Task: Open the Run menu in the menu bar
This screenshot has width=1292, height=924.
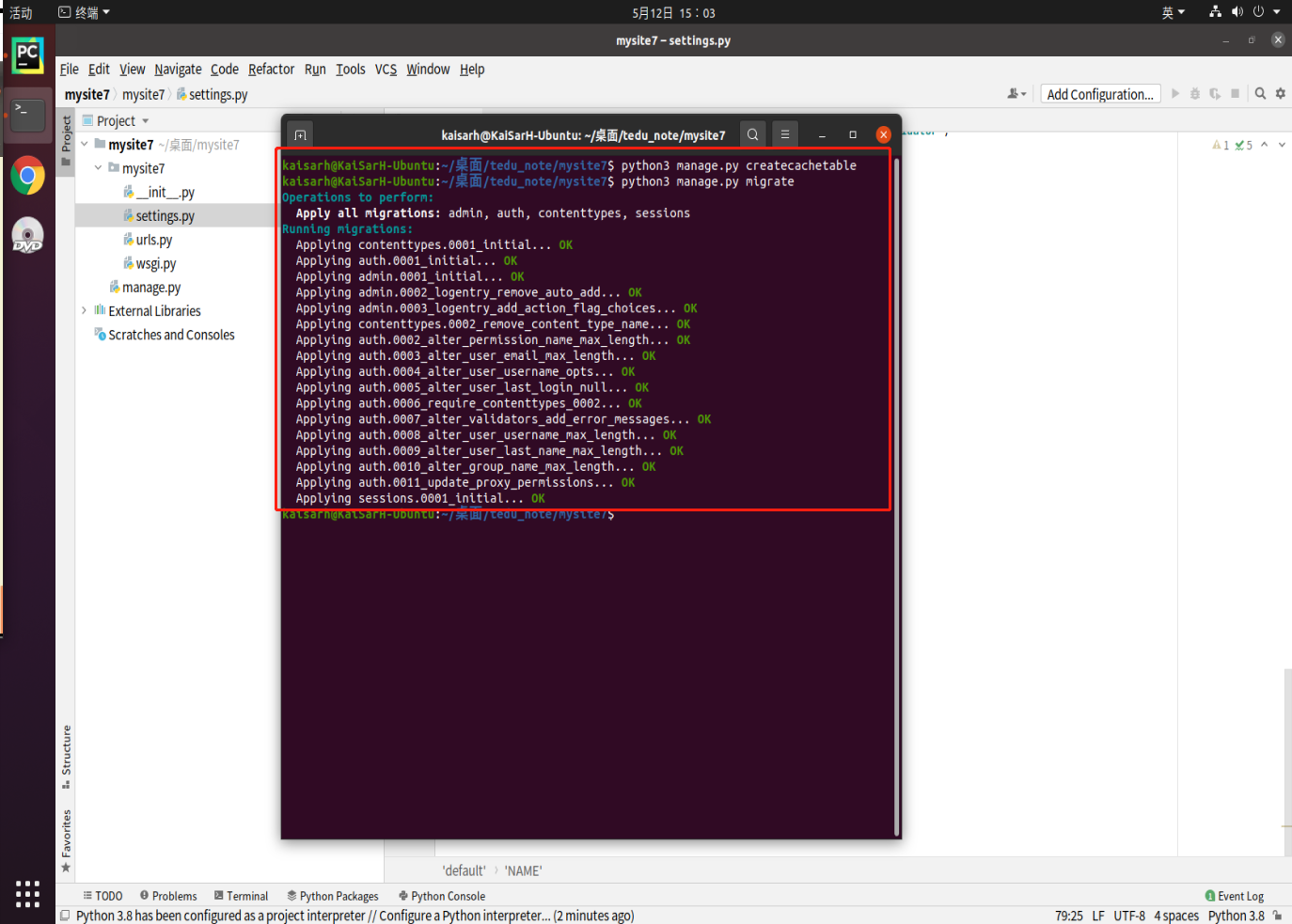Action: (x=315, y=69)
